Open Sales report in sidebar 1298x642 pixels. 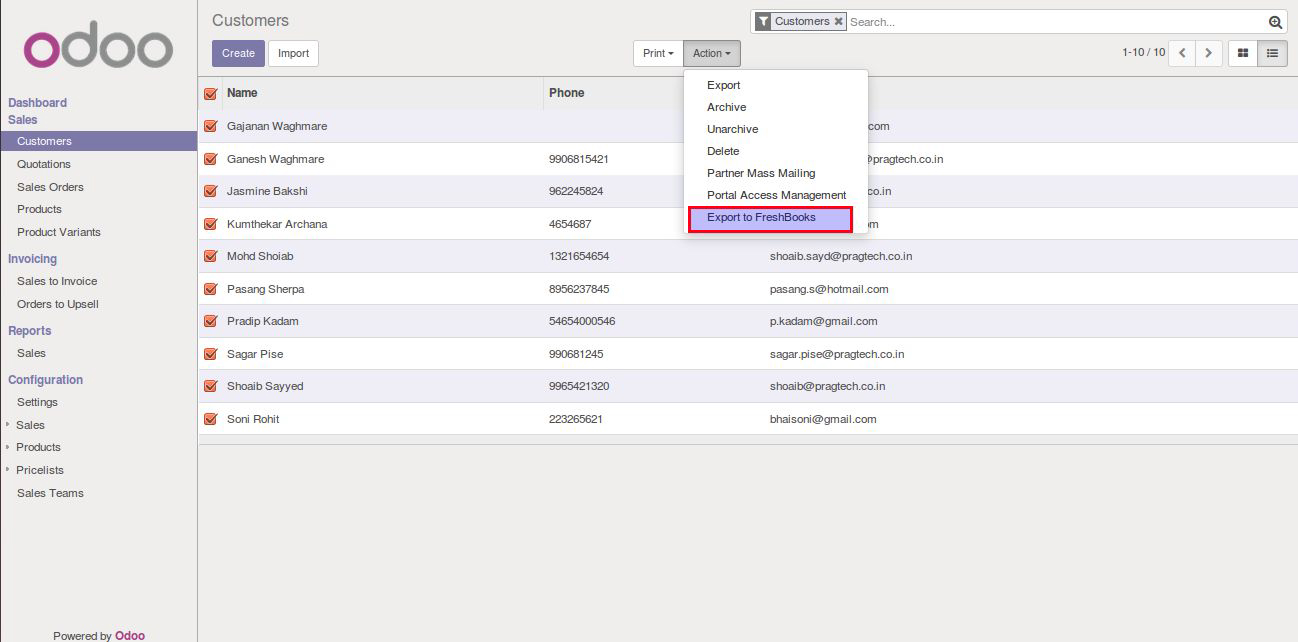31,353
